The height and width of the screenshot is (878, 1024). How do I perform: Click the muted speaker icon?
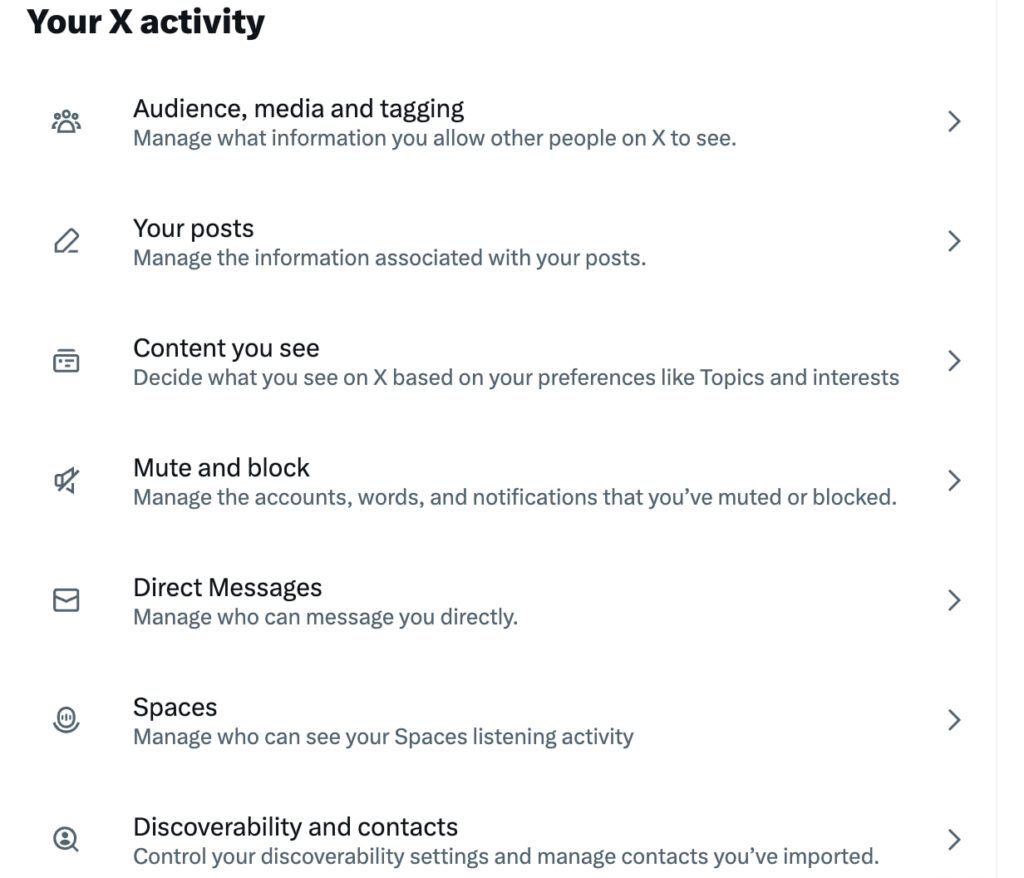66,481
